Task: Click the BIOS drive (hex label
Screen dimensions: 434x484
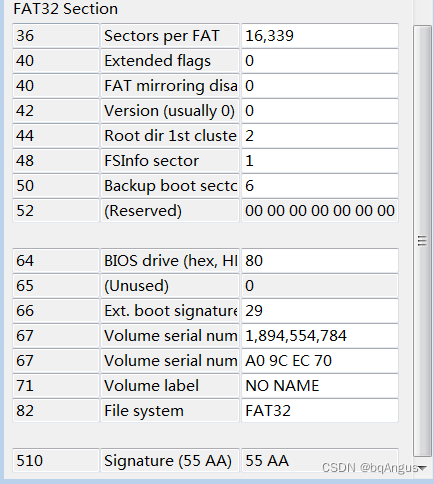Action: pos(170,261)
